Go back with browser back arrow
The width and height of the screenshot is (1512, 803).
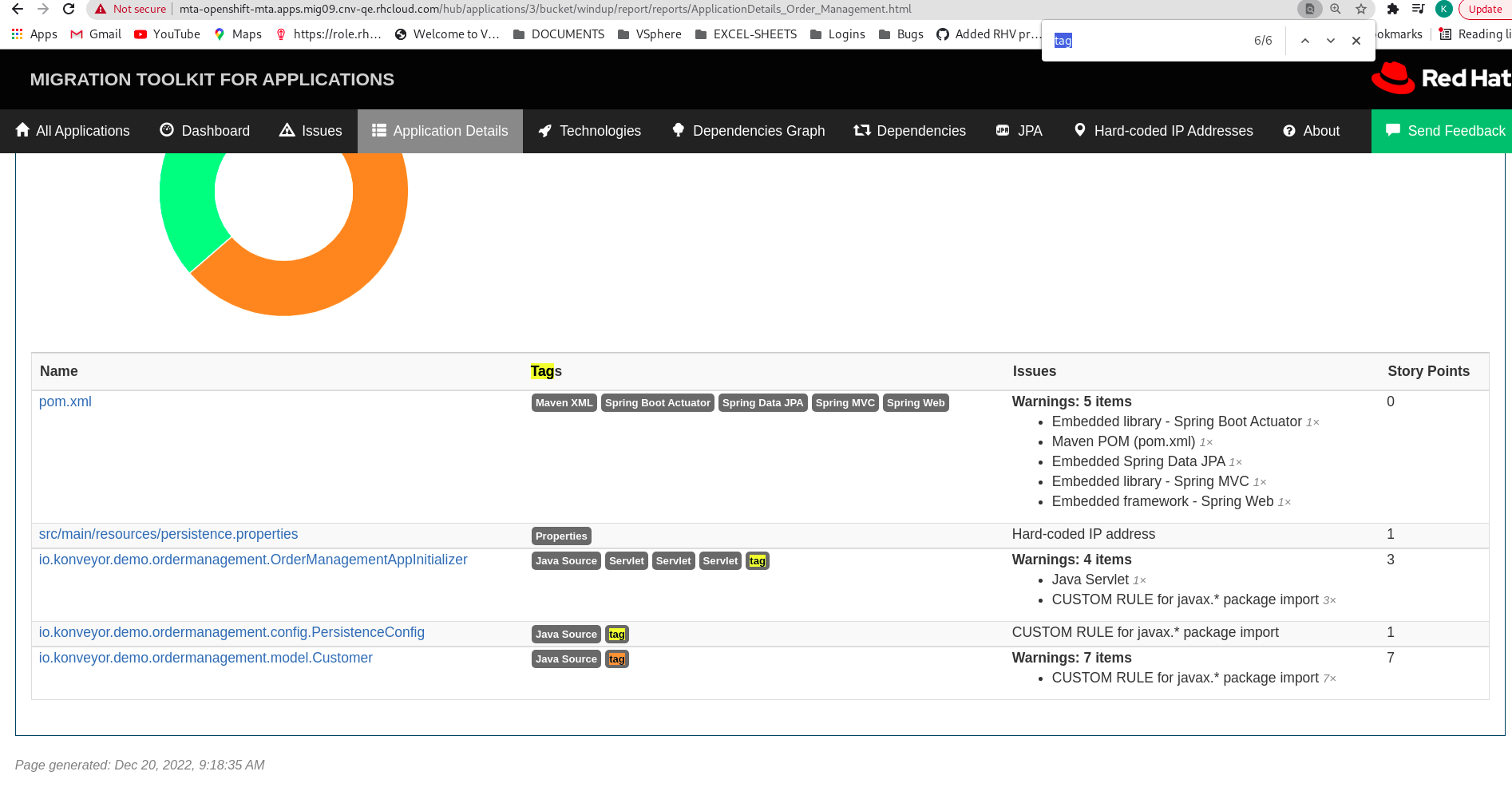(x=18, y=9)
